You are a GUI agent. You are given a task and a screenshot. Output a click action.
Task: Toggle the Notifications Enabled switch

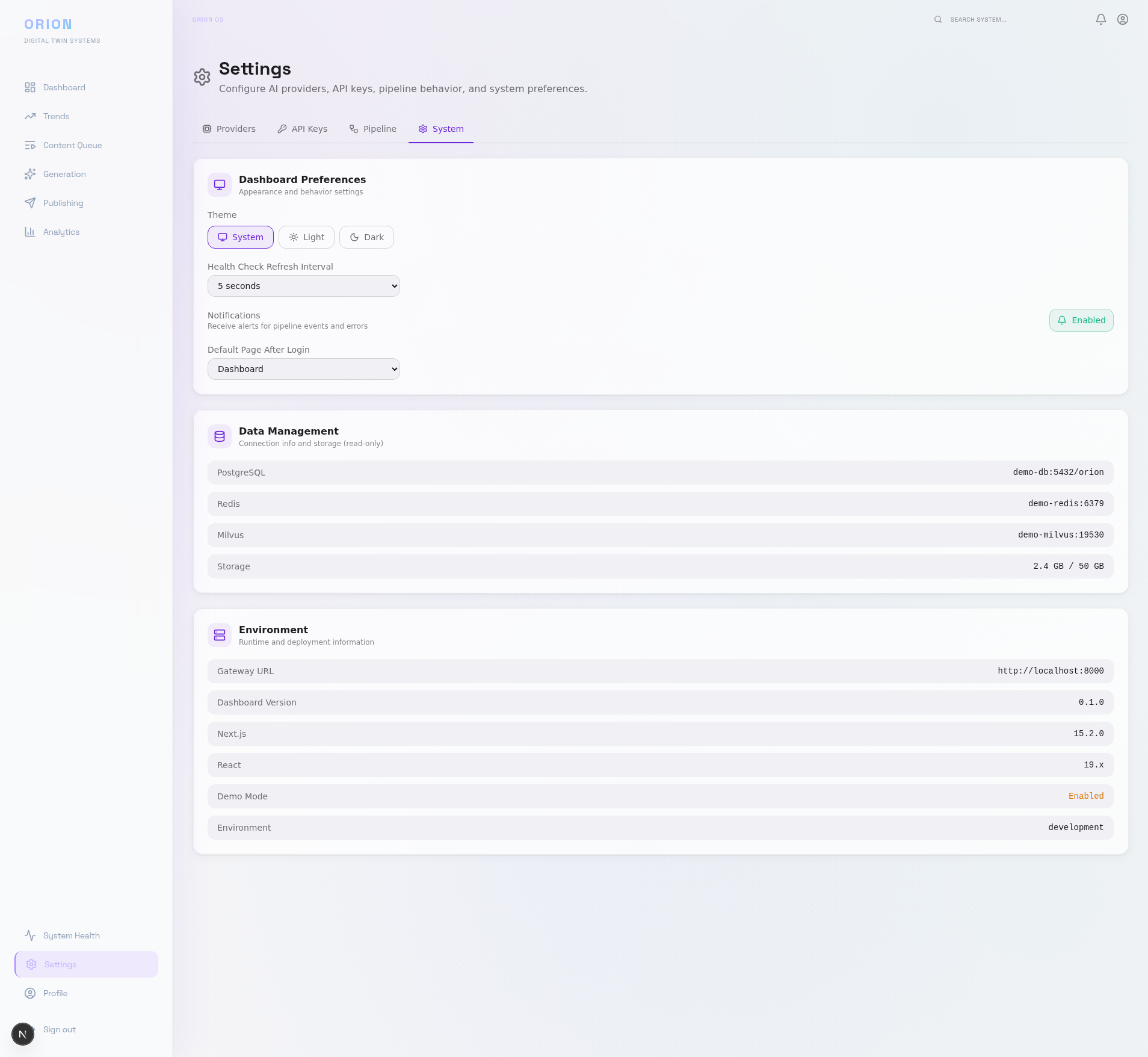pos(1081,320)
